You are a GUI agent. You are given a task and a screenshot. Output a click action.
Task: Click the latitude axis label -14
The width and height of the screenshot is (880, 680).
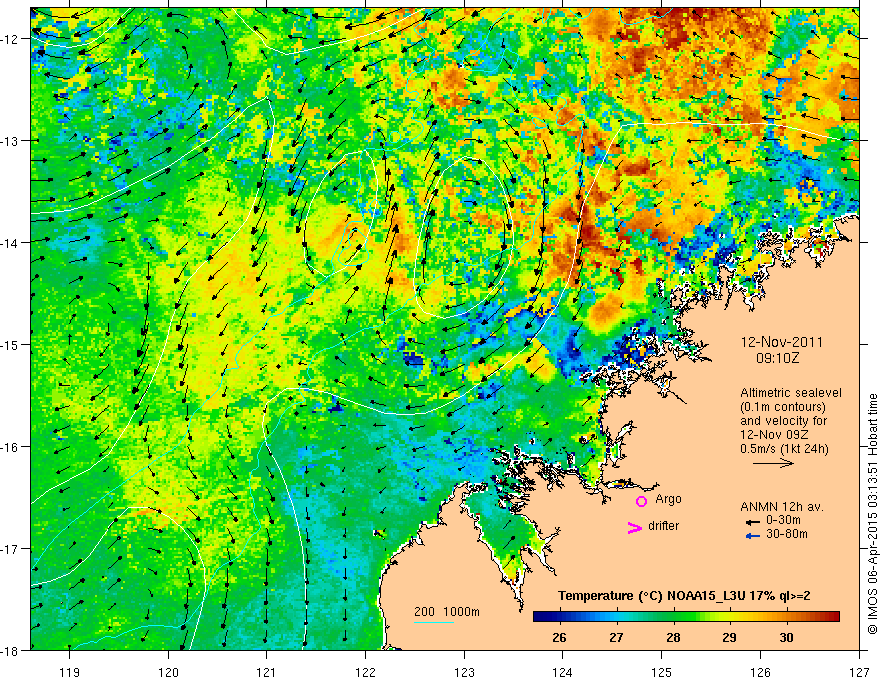[x=11, y=242]
